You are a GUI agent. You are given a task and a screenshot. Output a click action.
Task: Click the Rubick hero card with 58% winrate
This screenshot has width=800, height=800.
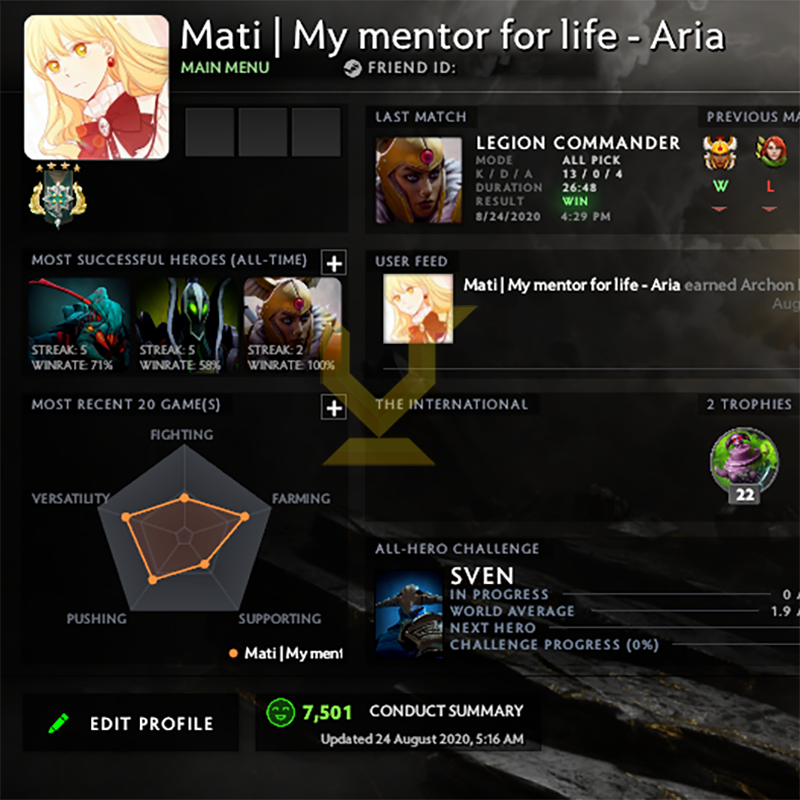(x=186, y=325)
